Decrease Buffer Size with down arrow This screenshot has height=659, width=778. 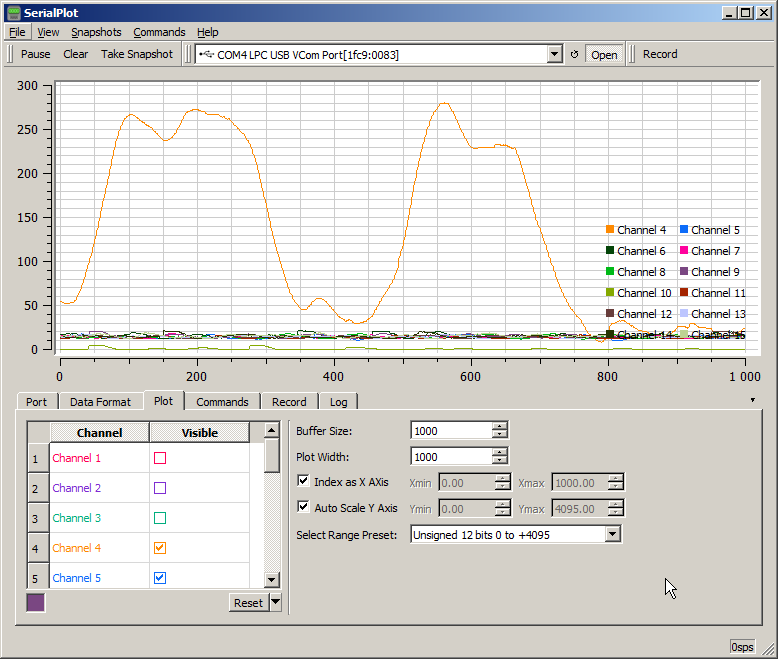[x=500, y=434]
